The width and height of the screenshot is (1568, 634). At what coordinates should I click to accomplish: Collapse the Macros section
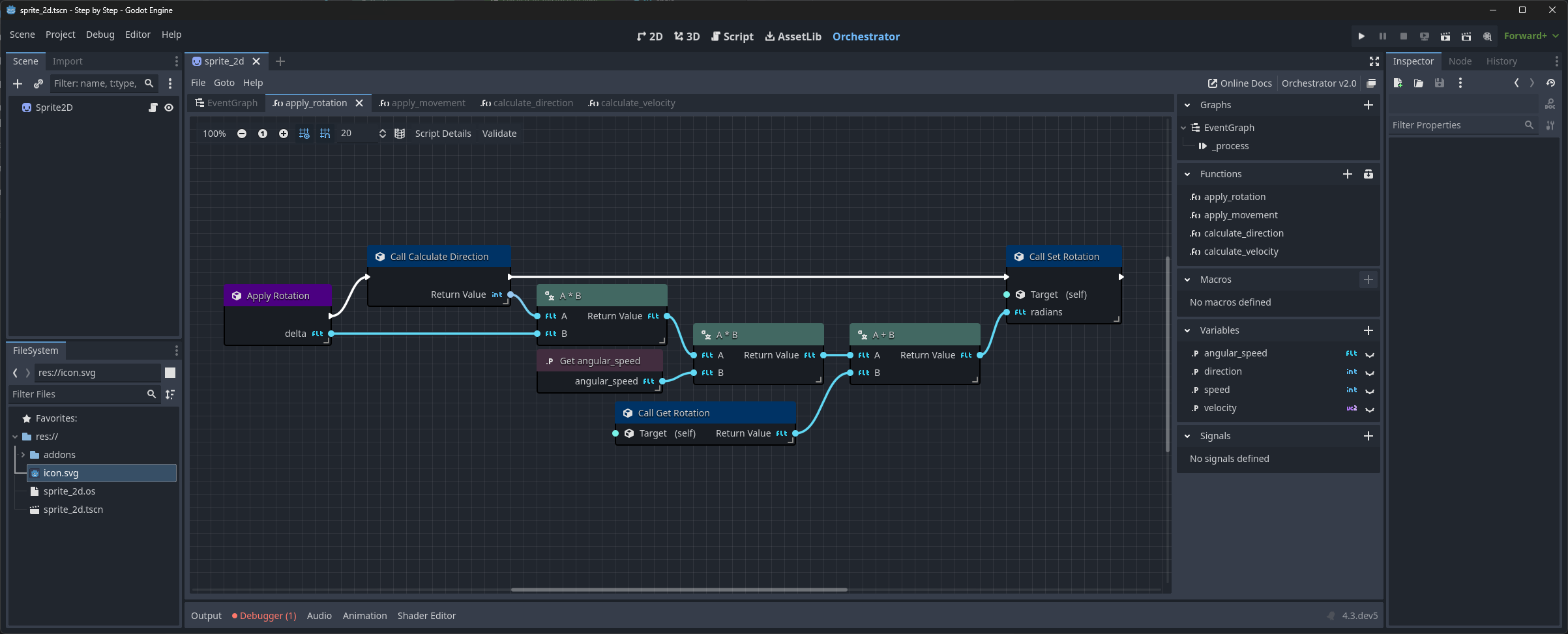click(1187, 280)
